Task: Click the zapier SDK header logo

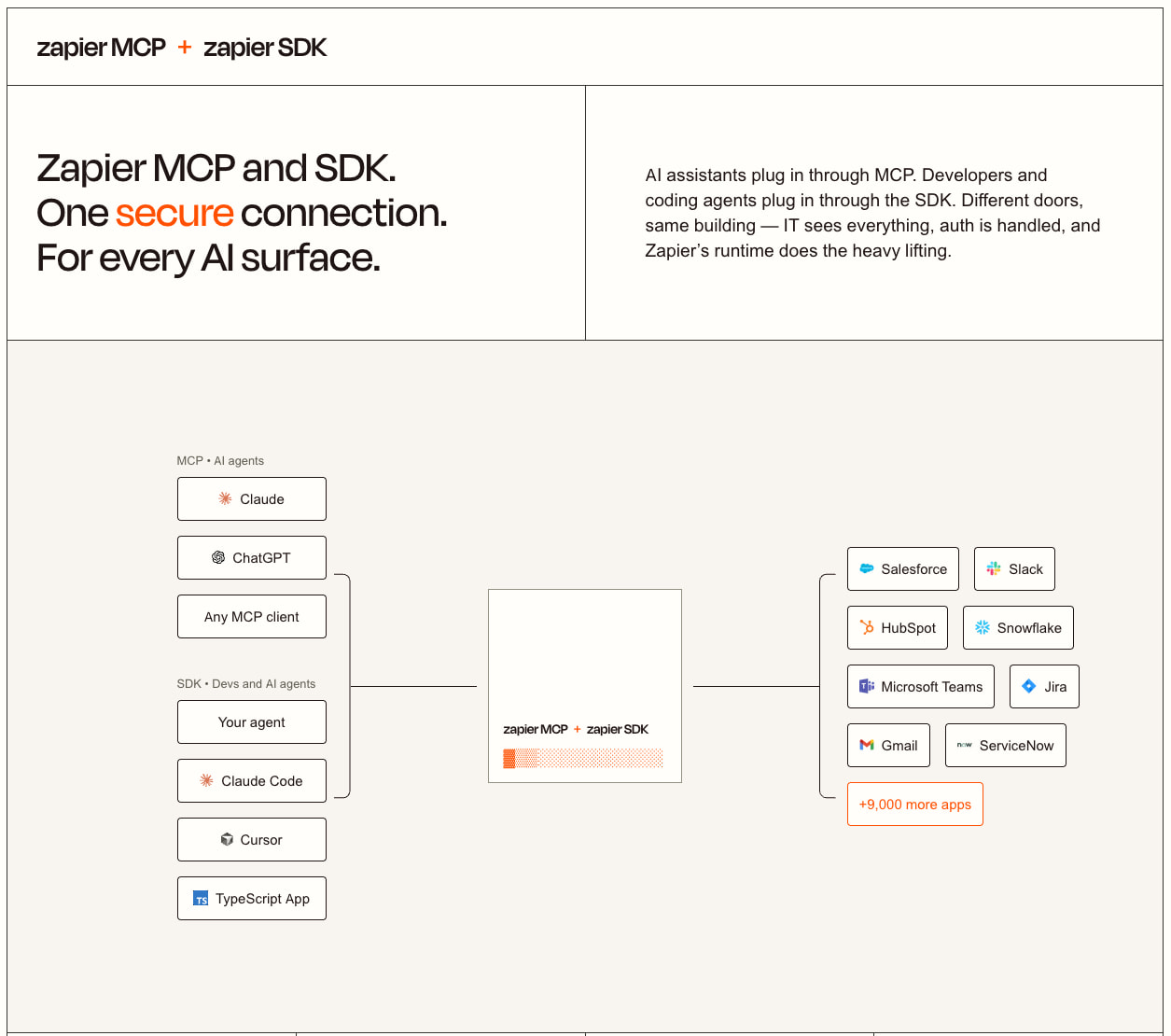Action: [x=265, y=48]
